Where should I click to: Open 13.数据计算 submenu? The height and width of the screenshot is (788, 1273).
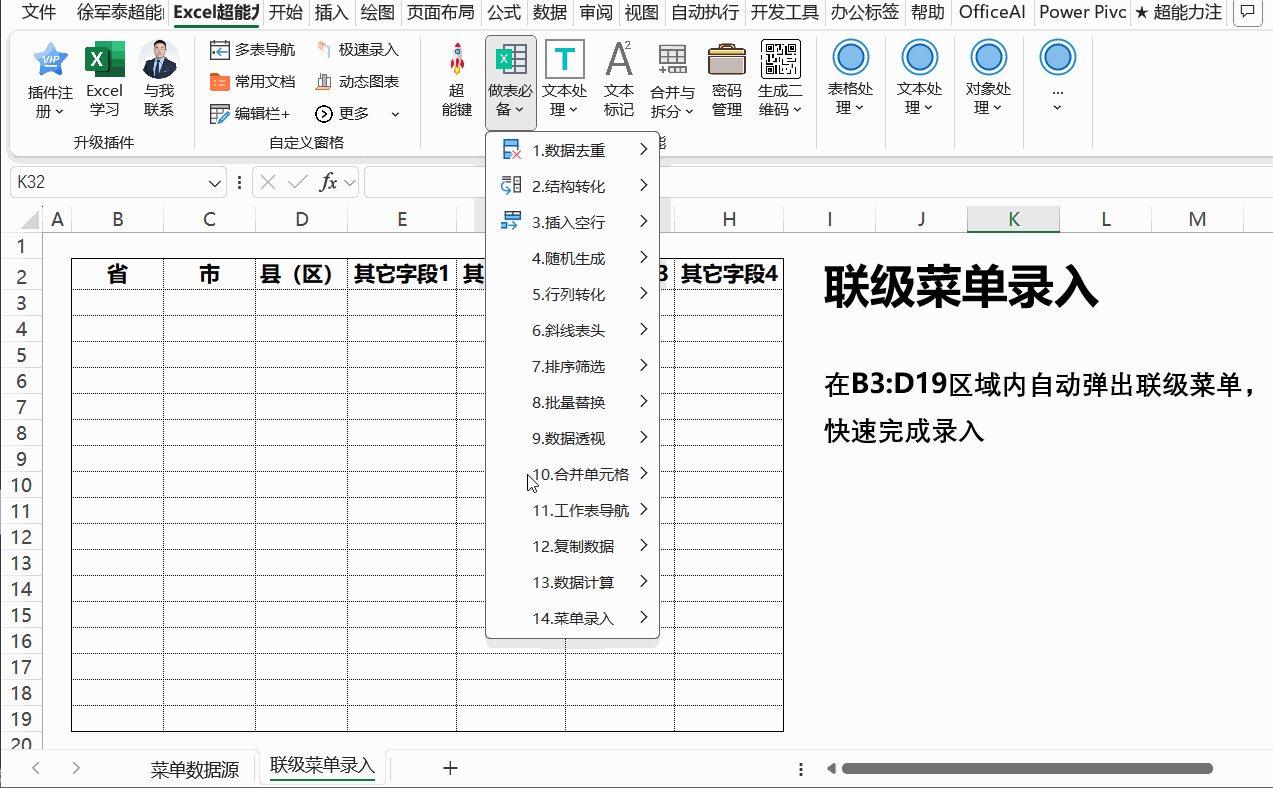572,582
